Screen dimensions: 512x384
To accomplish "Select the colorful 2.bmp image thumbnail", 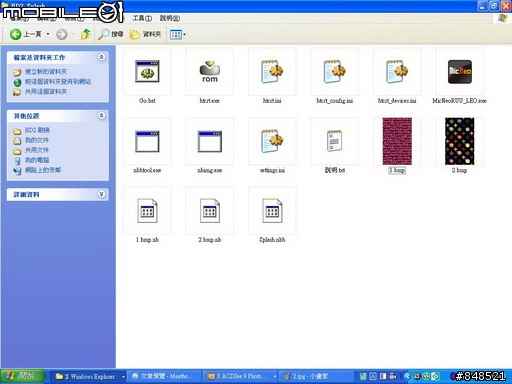I will tap(459, 141).
